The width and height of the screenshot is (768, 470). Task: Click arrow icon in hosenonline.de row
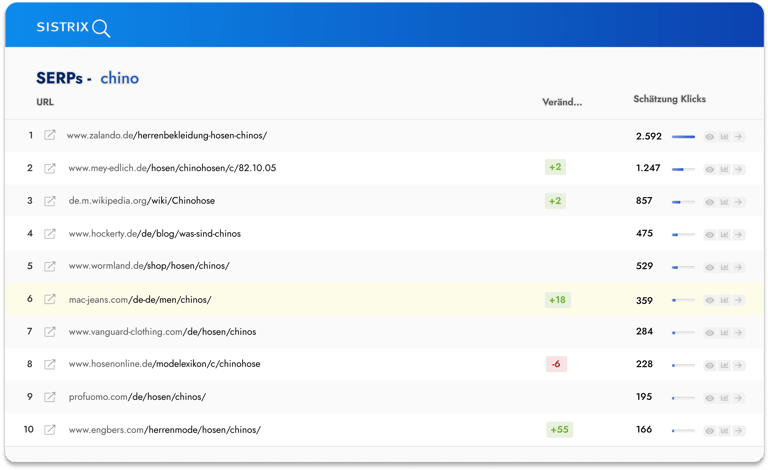click(x=739, y=365)
